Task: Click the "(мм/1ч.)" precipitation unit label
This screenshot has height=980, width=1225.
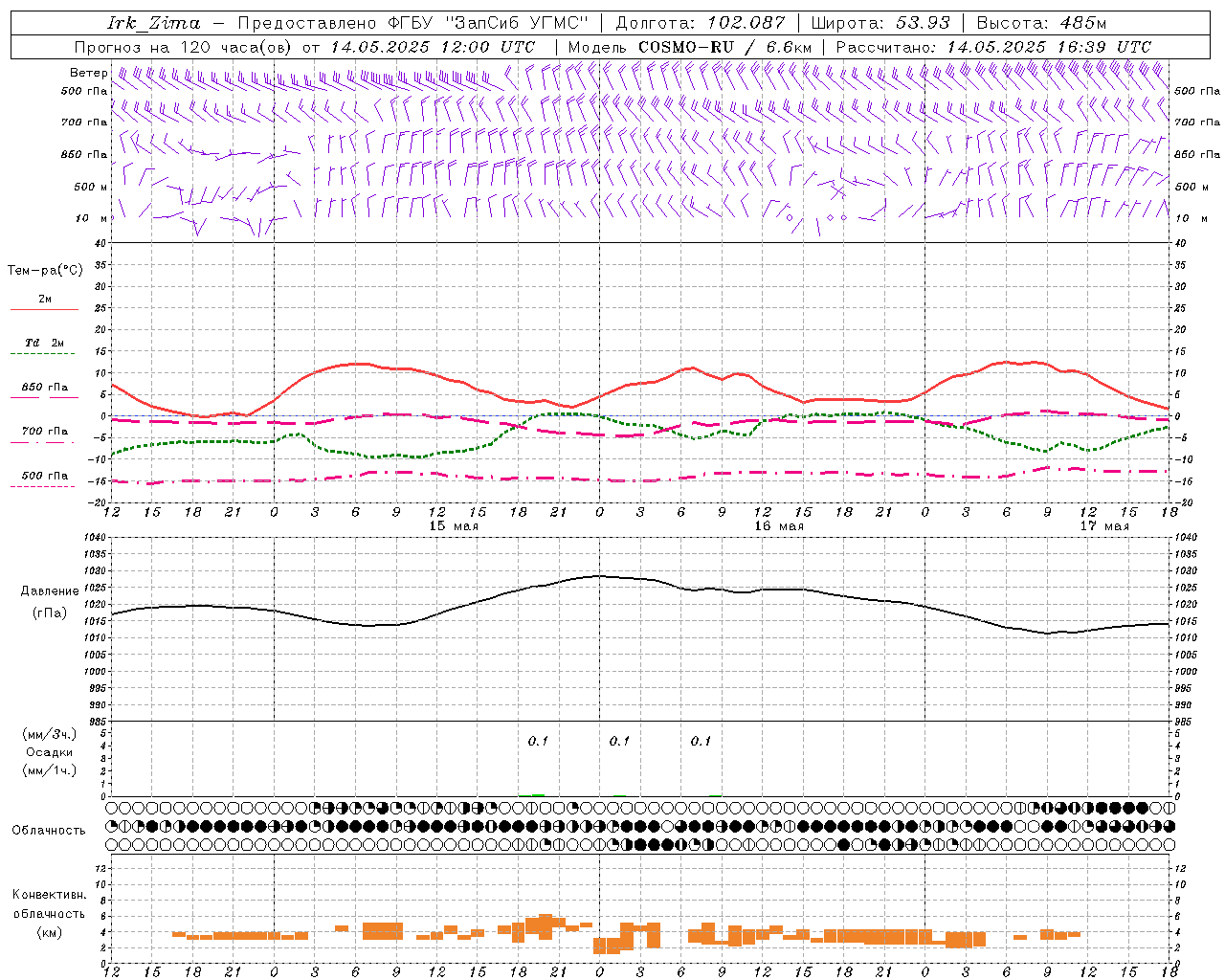Action: coord(50,770)
